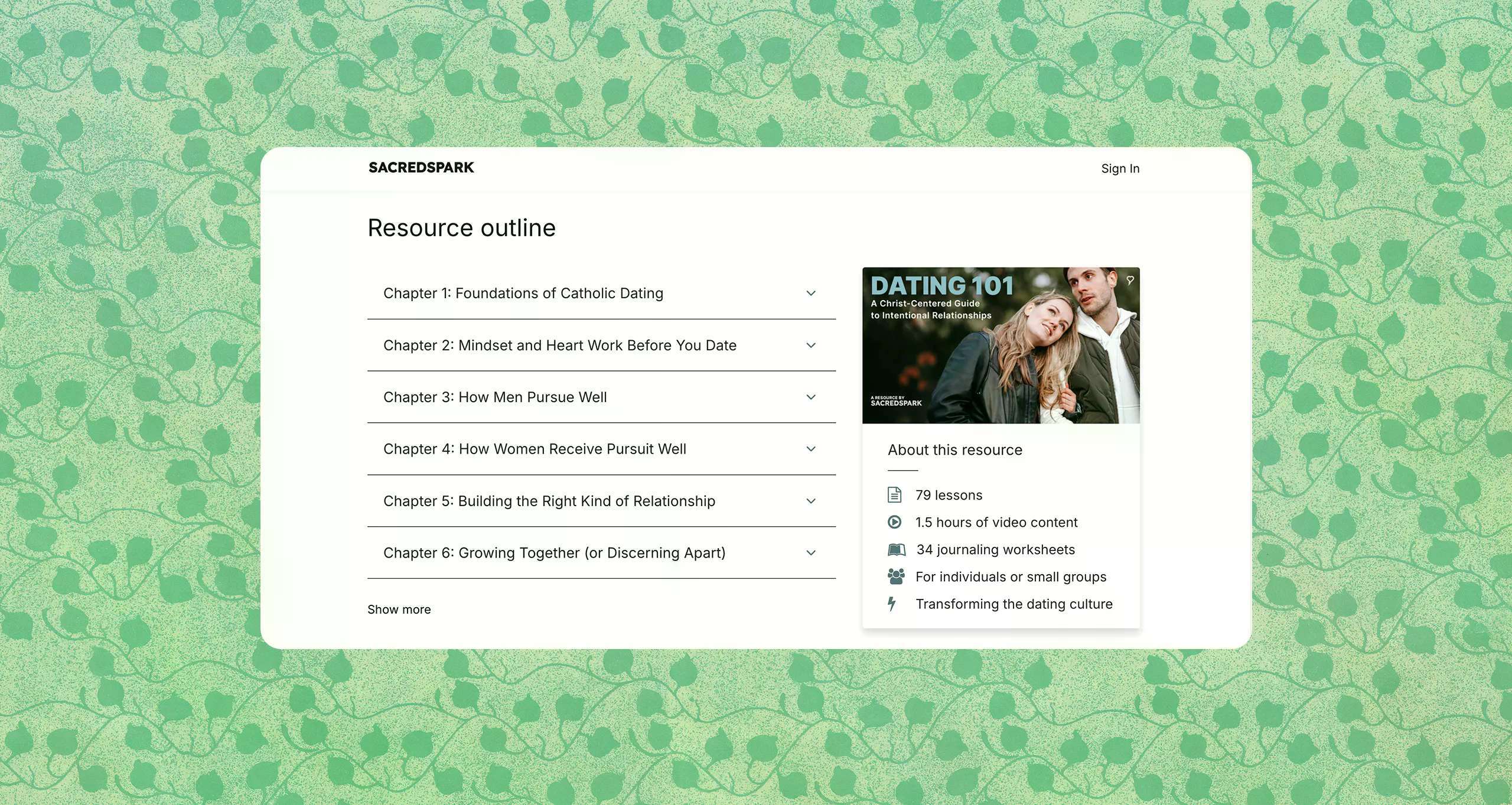Expand Chapter 3 with its chevron arrow
The width and height of the screenshot is (1512, 805).
coord(811,397)
